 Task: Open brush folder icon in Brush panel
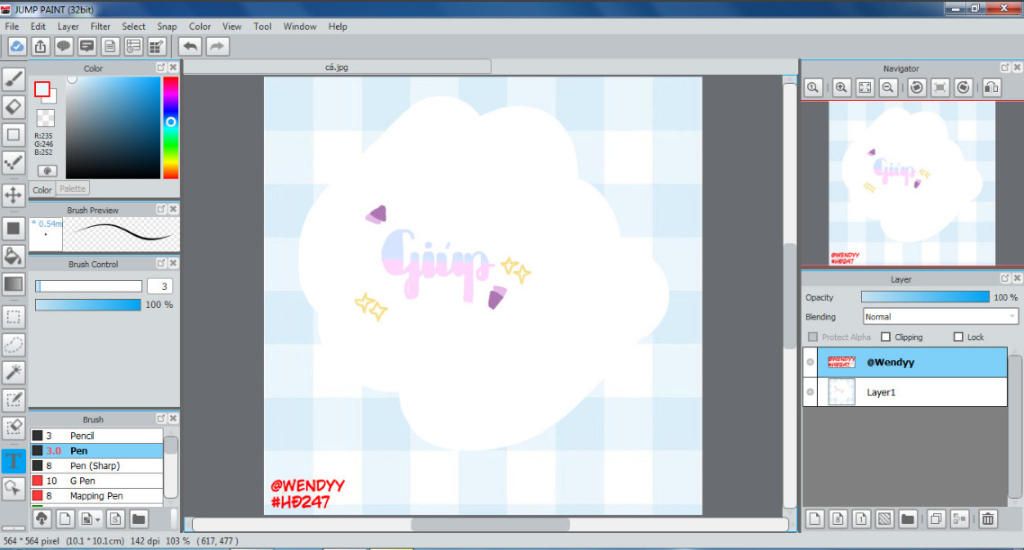coord(138,519)
